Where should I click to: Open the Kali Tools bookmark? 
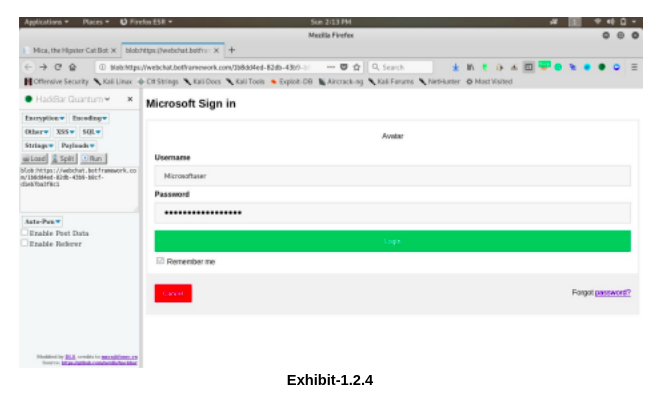pyautogui.click(x=245, y=81)
